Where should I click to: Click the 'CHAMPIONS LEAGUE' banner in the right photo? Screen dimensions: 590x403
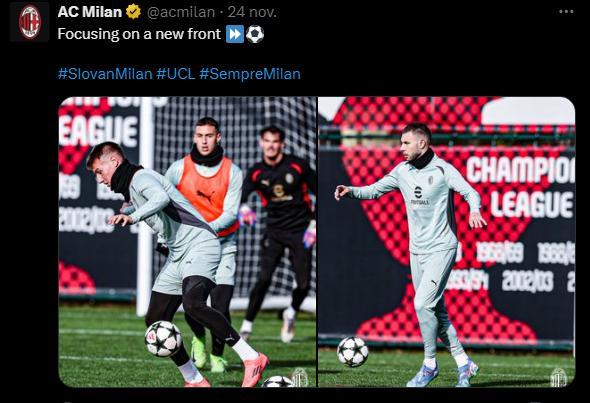pyautogui.click(x=521, y=187)
